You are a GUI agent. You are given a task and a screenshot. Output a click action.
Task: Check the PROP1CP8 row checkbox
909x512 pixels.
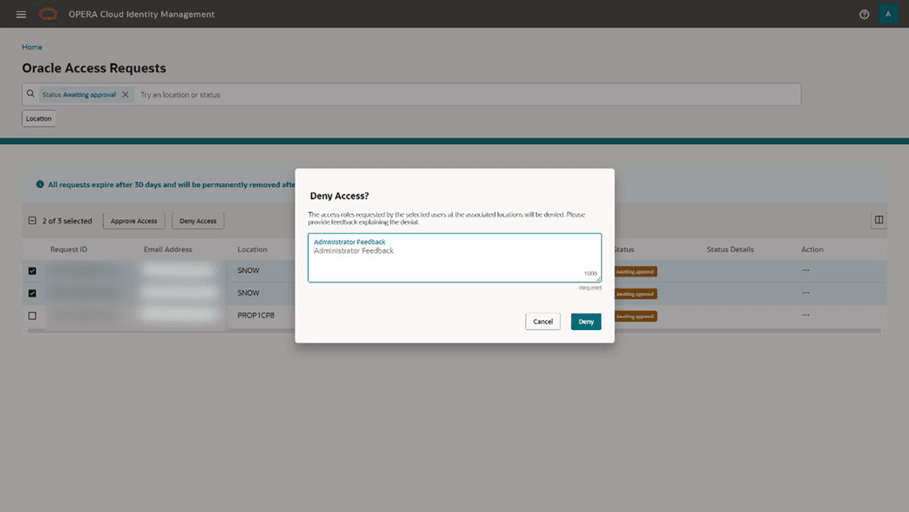pyautogui.click(x=32, y=316)
